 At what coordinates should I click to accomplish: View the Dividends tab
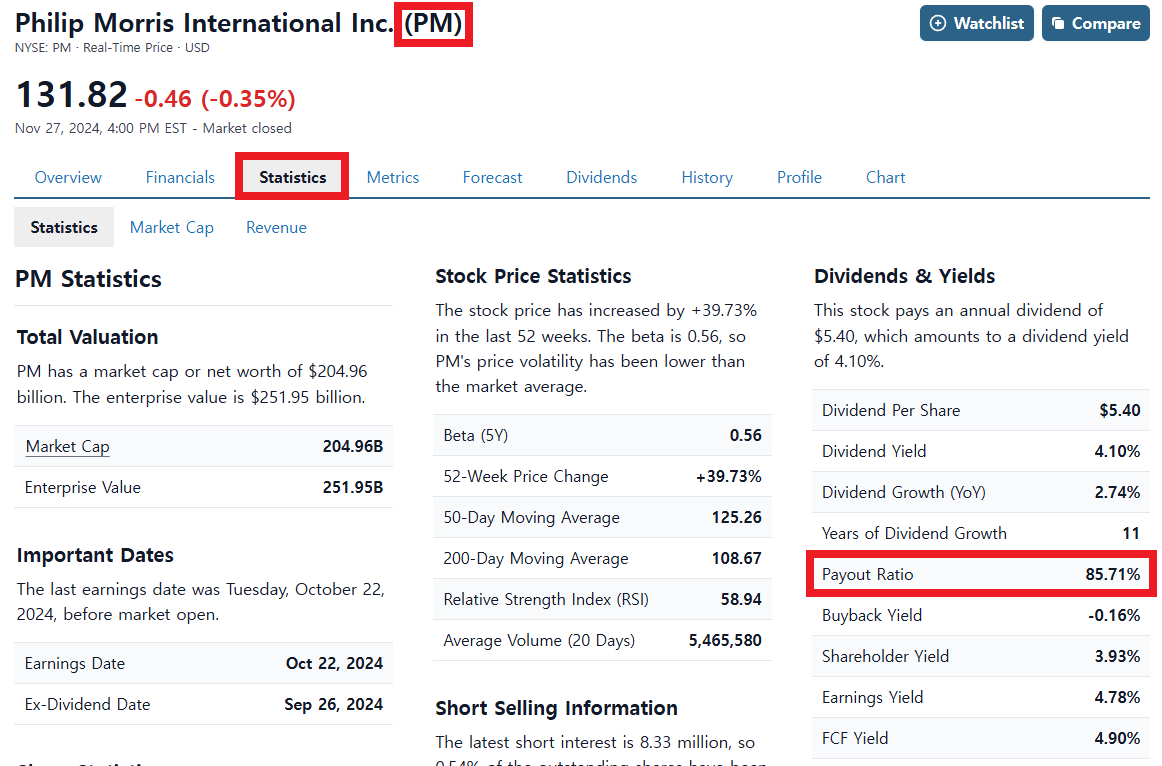point(602,177)
